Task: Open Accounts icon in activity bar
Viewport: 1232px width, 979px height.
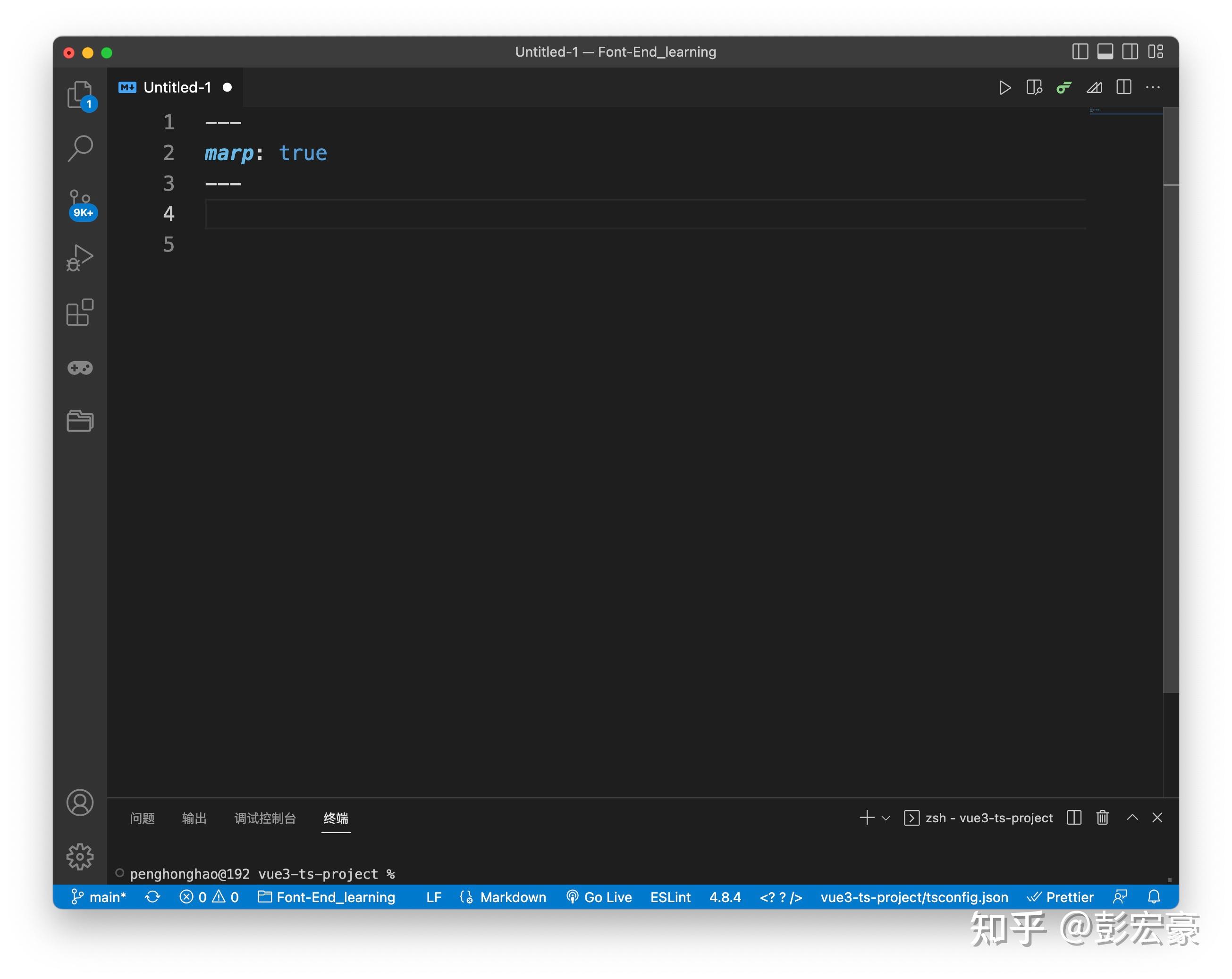Action: [x=80, y=802]
